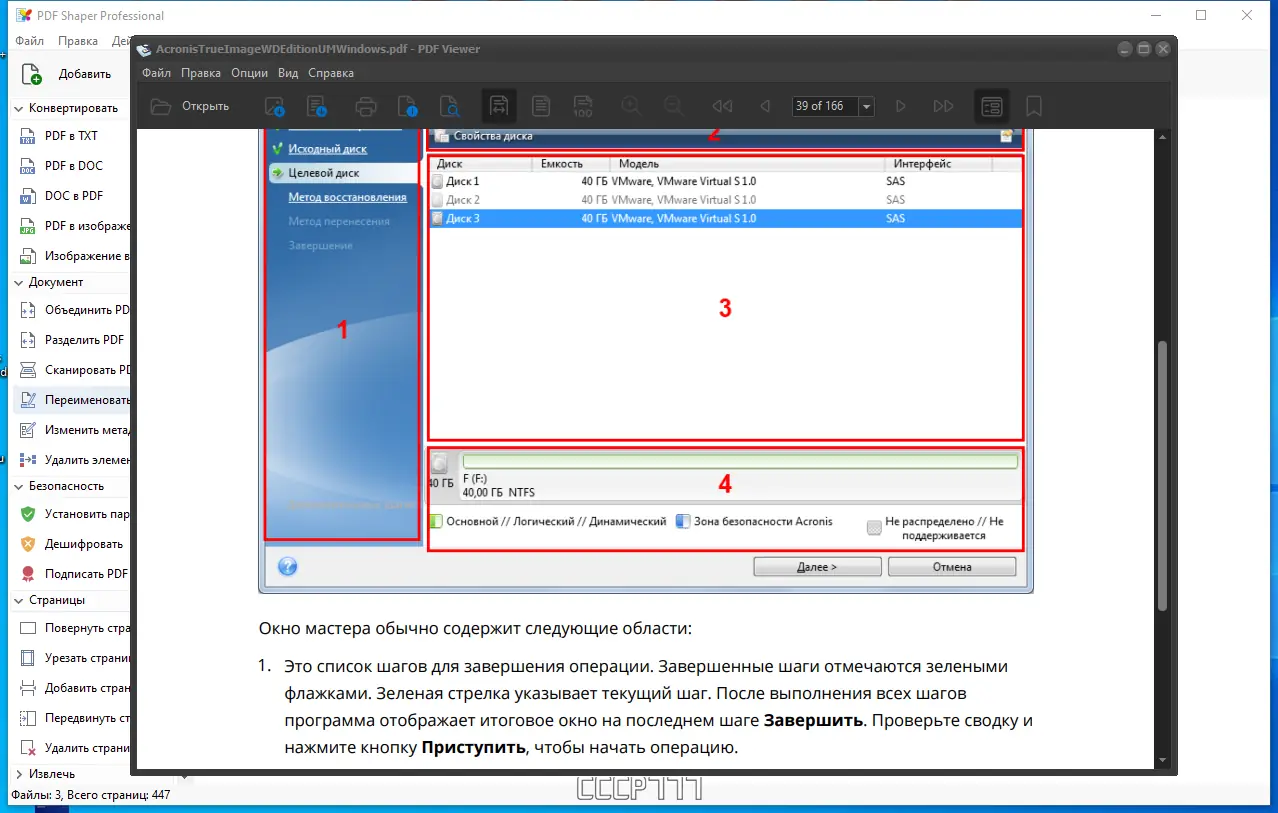Click the status text Файлы: 3, Всего страниц: 447
This screenshot has width=1278, height=813.
pyautogui.click(x=90, y=794)
